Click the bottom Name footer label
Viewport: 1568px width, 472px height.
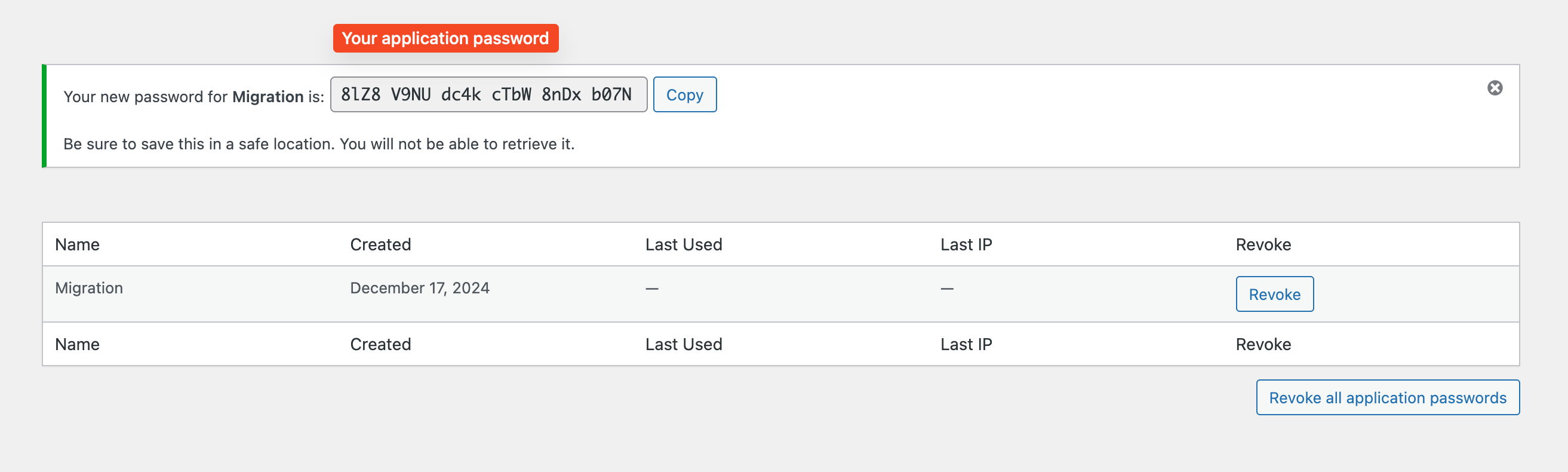[77, 345]
